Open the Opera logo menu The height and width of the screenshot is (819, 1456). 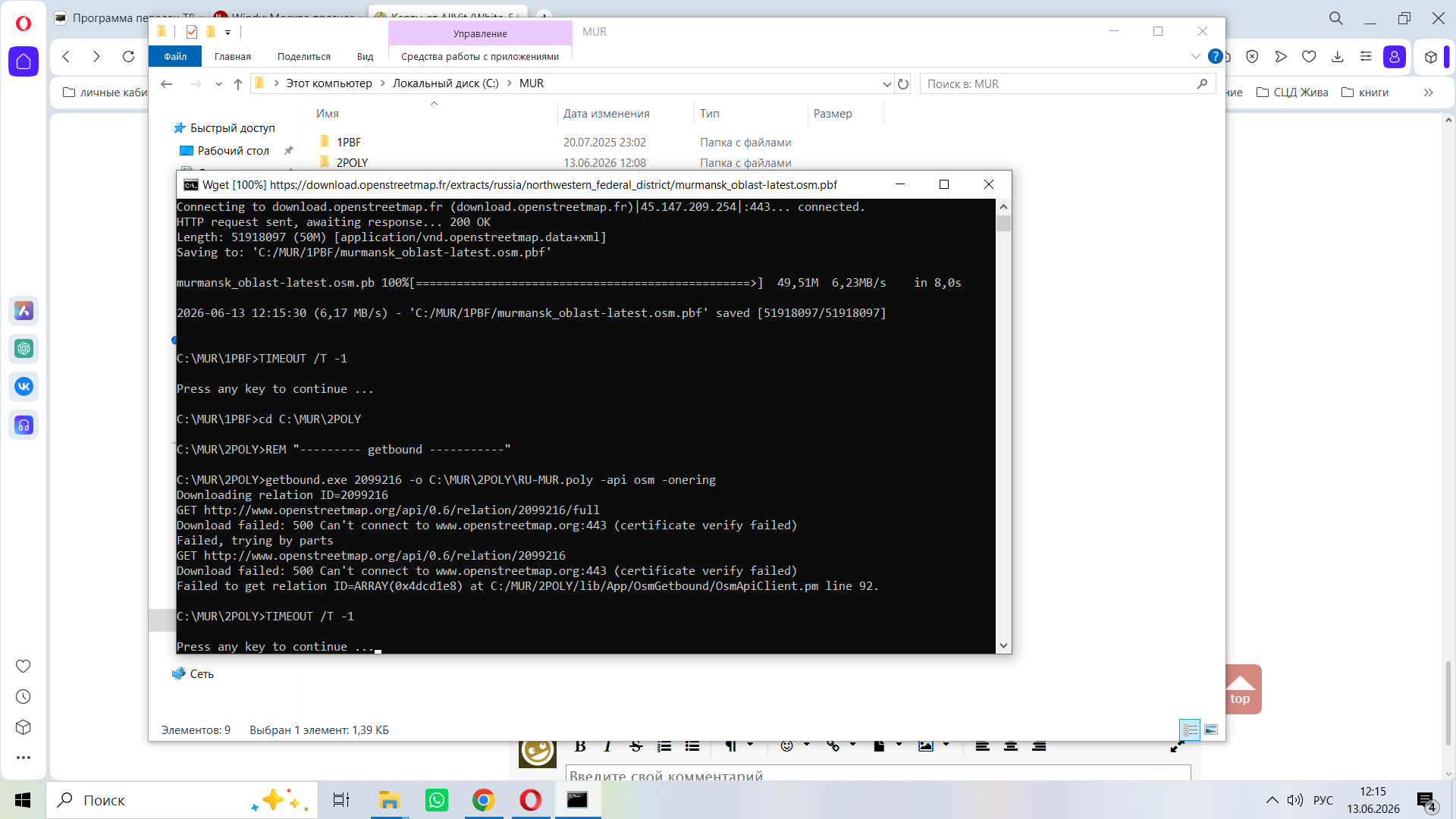click(24, 24)
